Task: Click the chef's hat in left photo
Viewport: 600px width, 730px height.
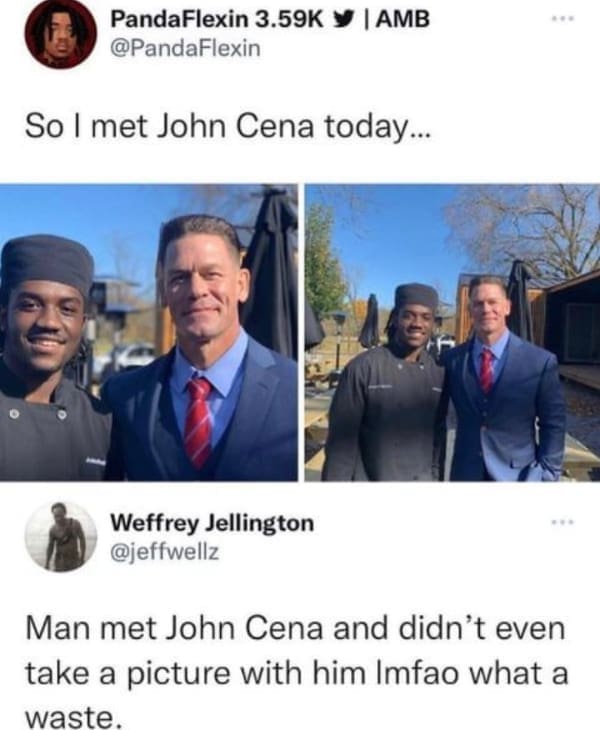Action: point(47,263)
